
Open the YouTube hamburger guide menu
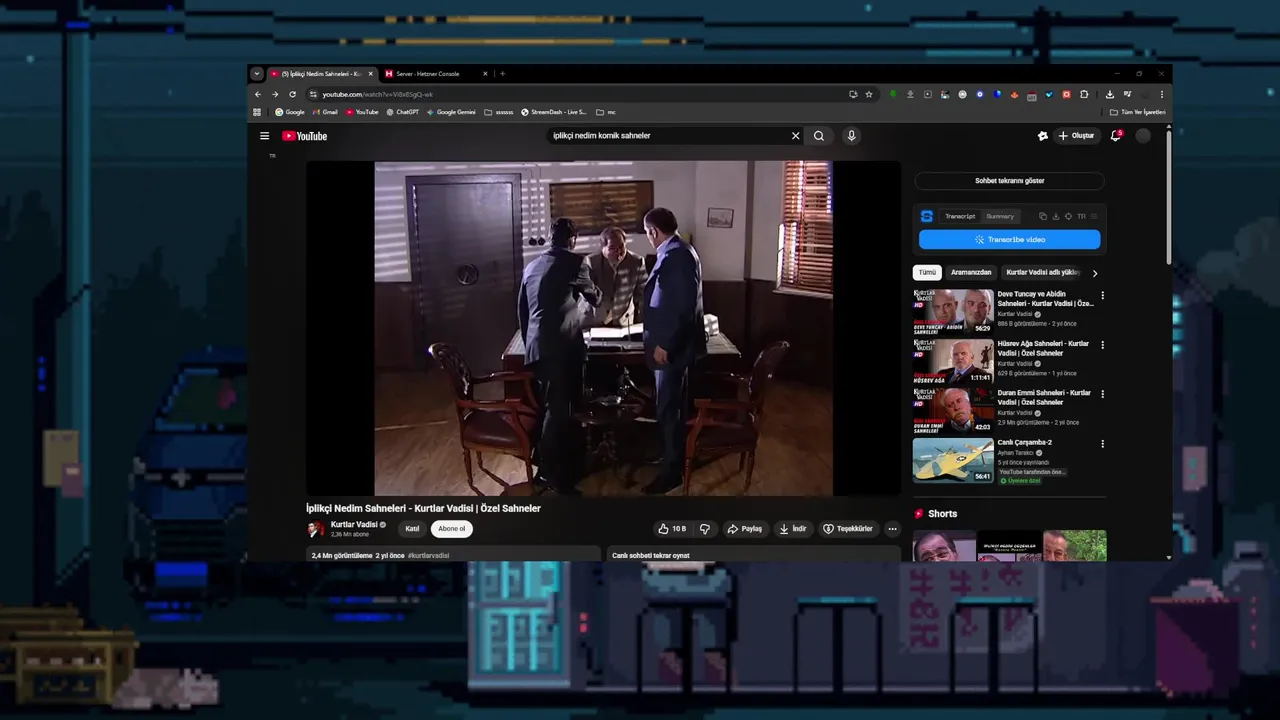264,136
